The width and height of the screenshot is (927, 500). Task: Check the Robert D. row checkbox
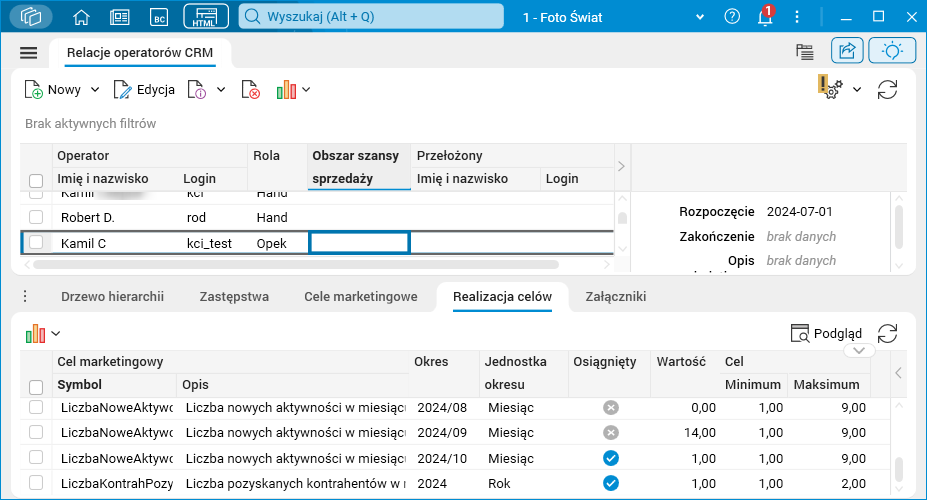(x=36, y=217)
